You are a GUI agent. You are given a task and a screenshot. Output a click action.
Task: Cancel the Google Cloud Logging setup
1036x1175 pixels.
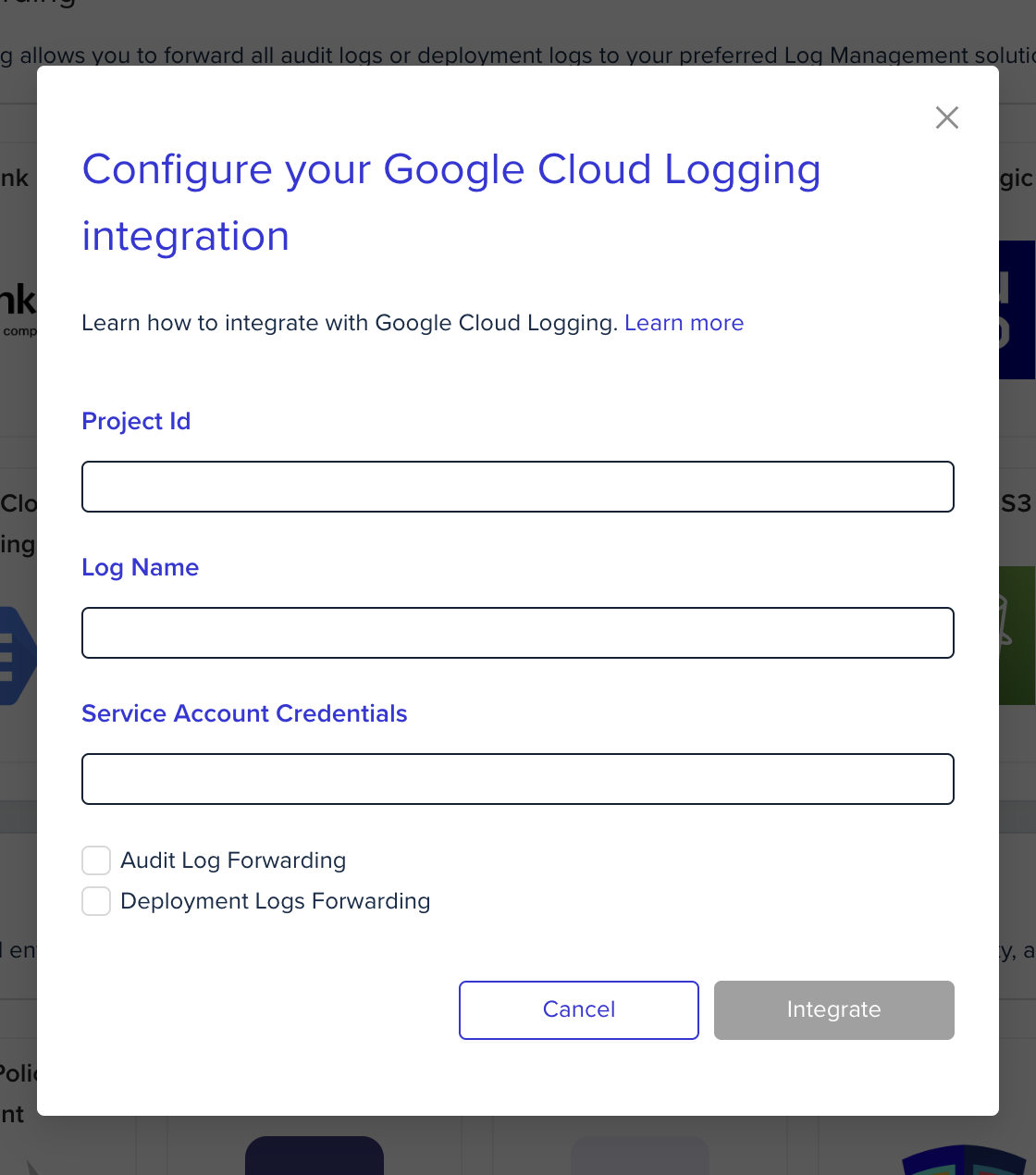(578, 1009)
